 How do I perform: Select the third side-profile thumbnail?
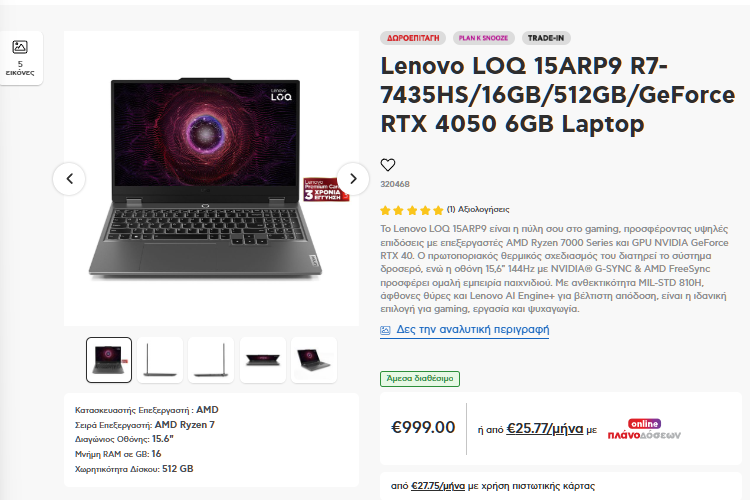tap(211, 360)
